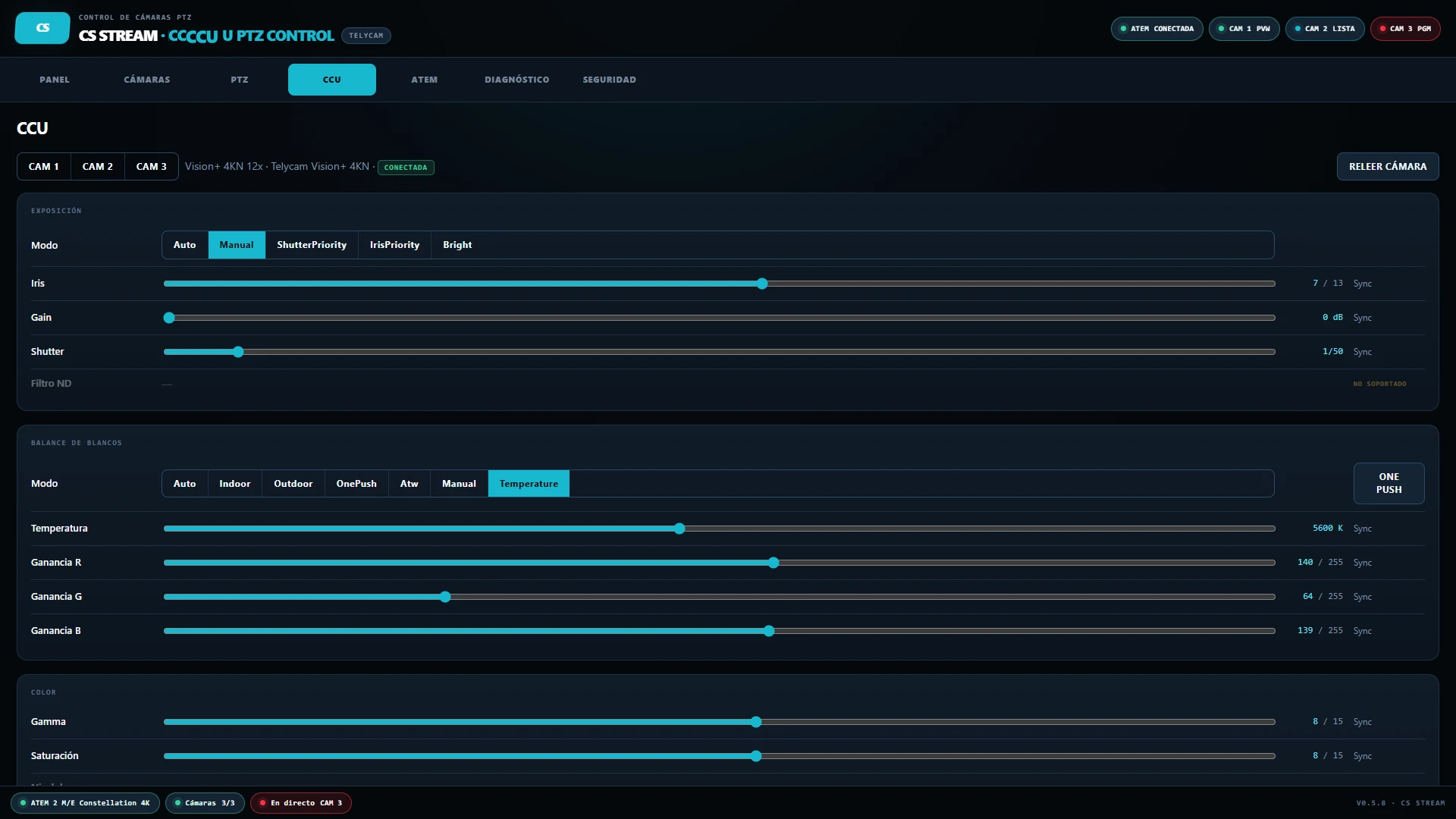Click the Ganancia G slider handle
The image size is (1456, 819).
click(445, 597)
